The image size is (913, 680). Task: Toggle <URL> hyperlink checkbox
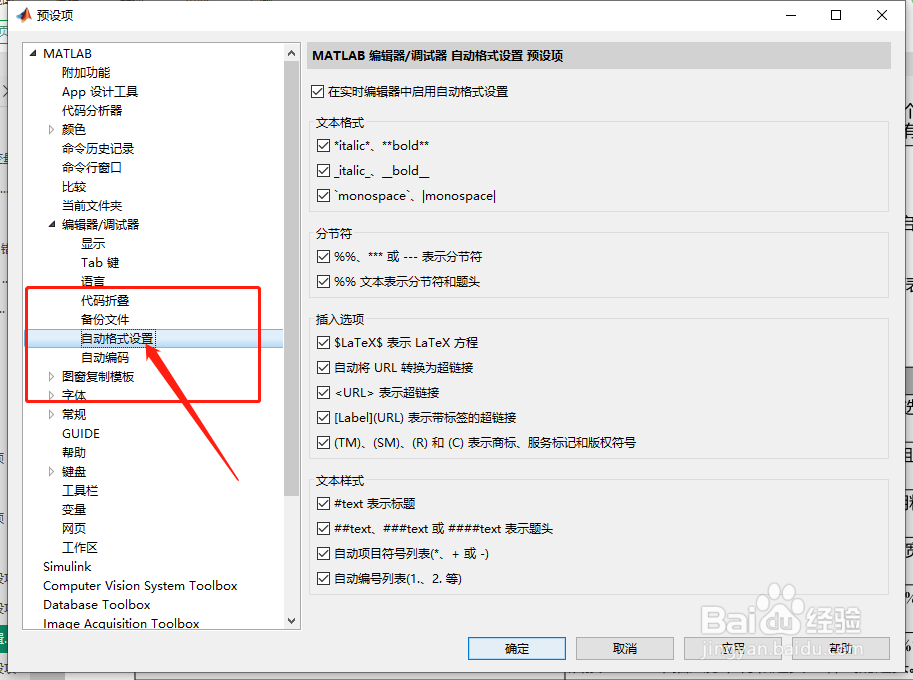323,392
